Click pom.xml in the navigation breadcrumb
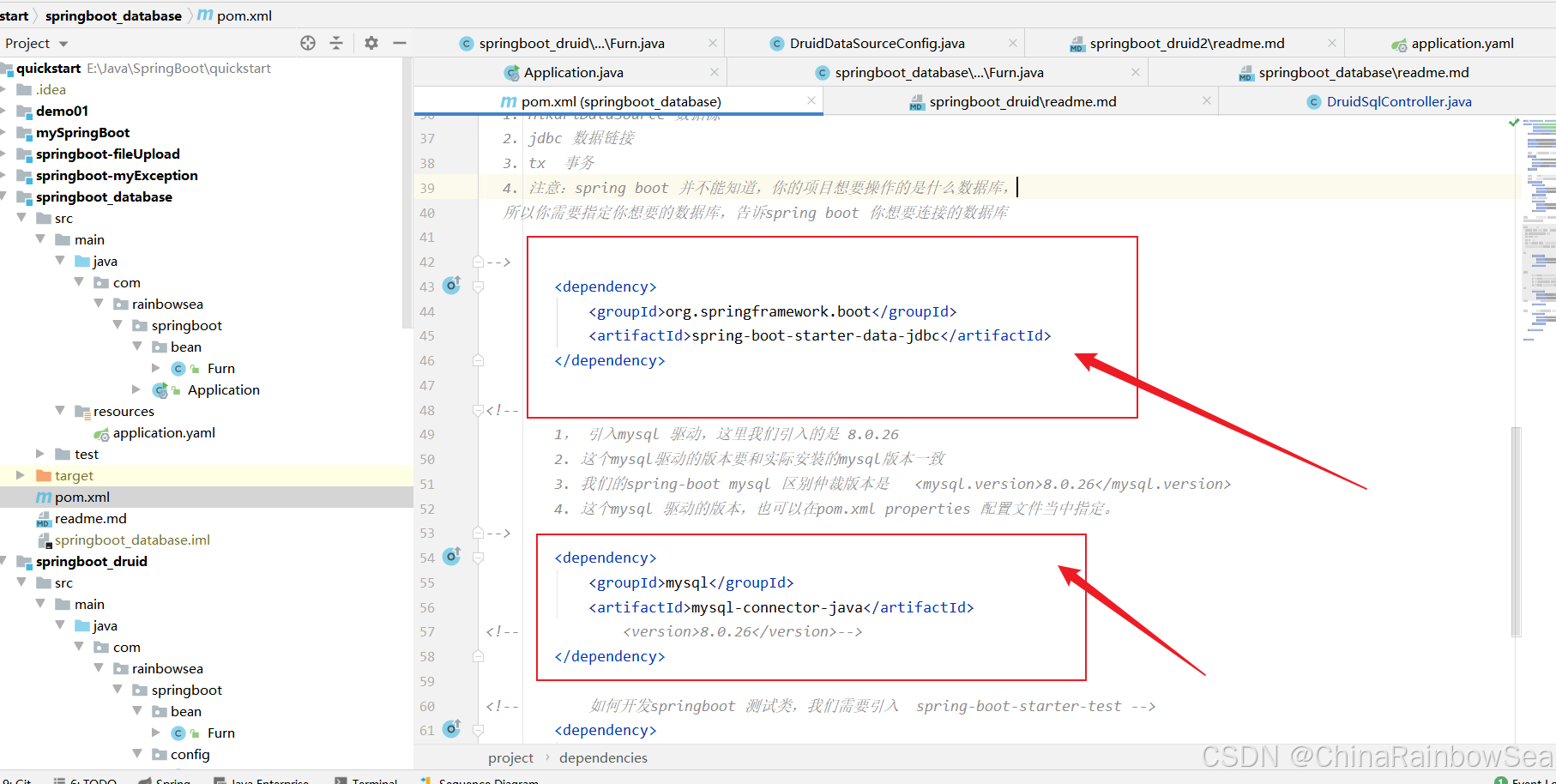Image resolution: width=1556 pixels, height=784 pixels. 244,15
